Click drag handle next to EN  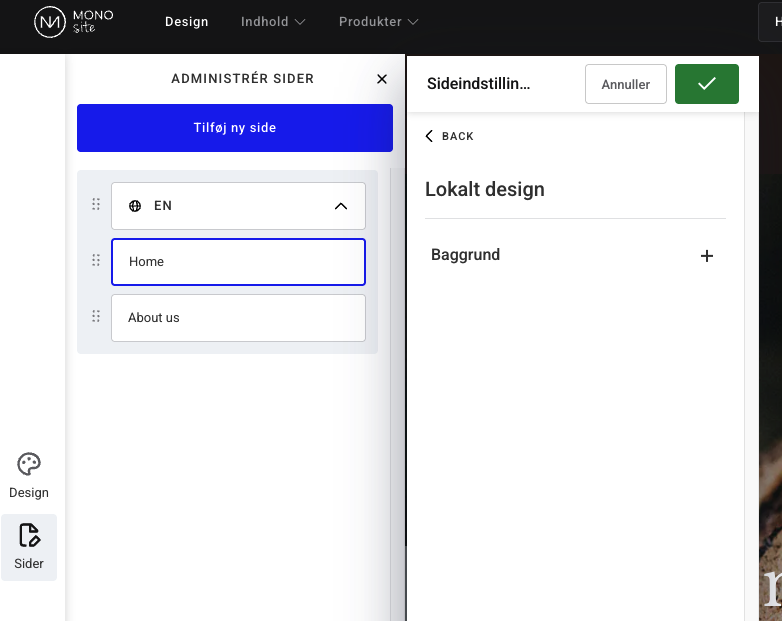[96, 205]
